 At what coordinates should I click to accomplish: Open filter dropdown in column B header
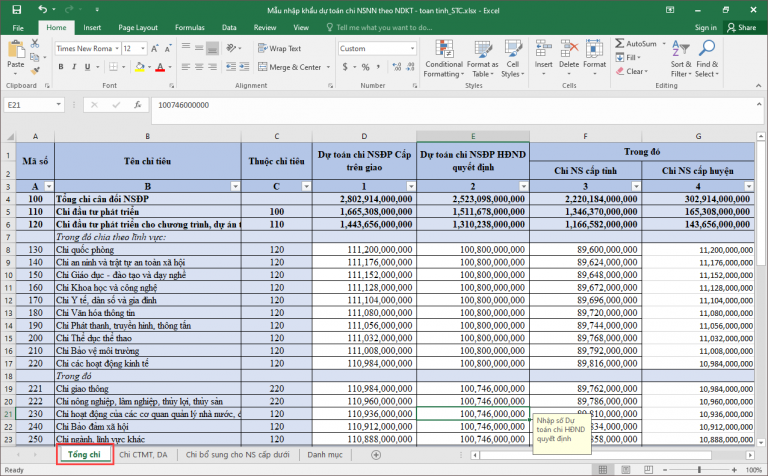236,187
